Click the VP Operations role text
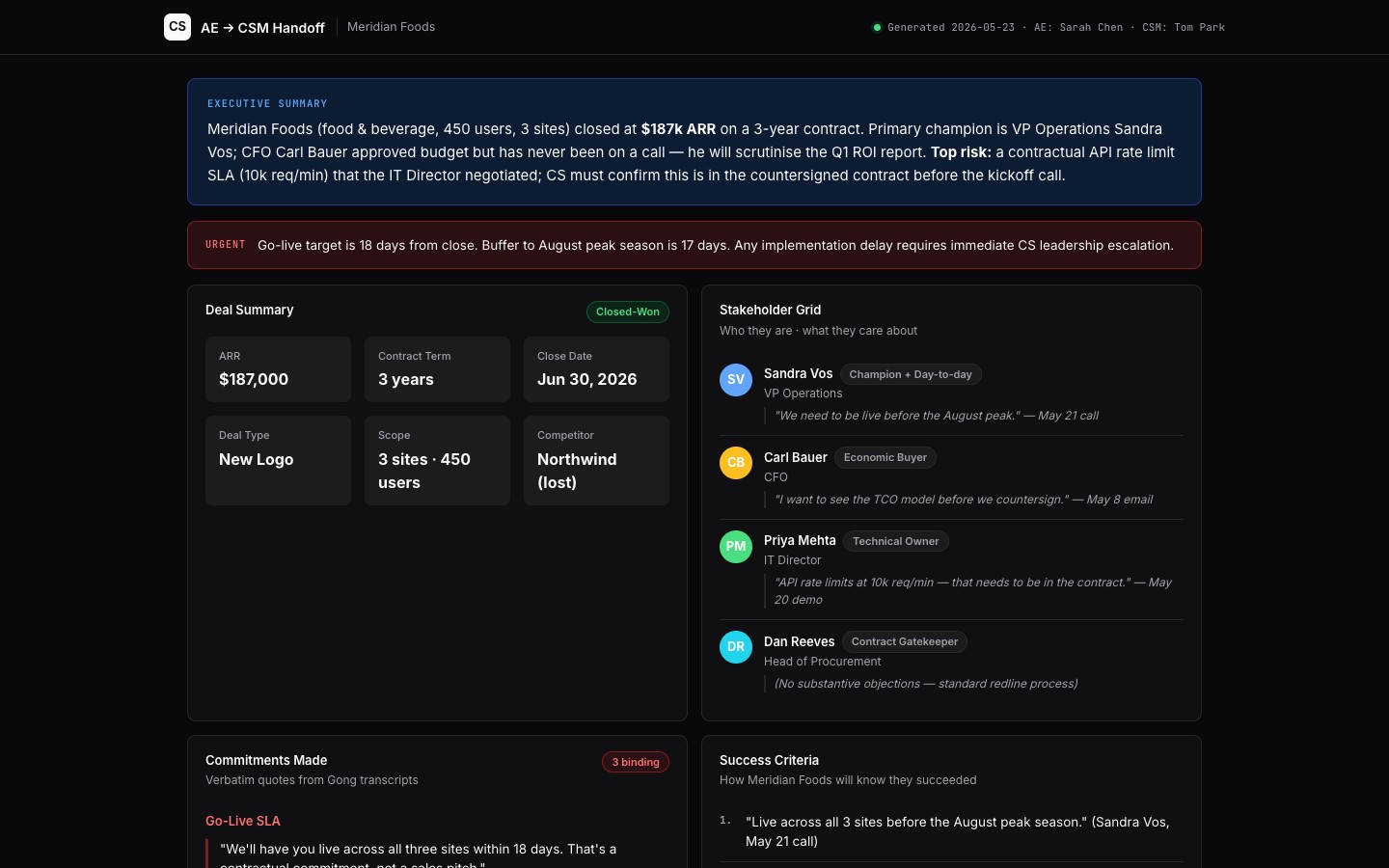This screenshot has height=868, width=1389. click(803, 393)
